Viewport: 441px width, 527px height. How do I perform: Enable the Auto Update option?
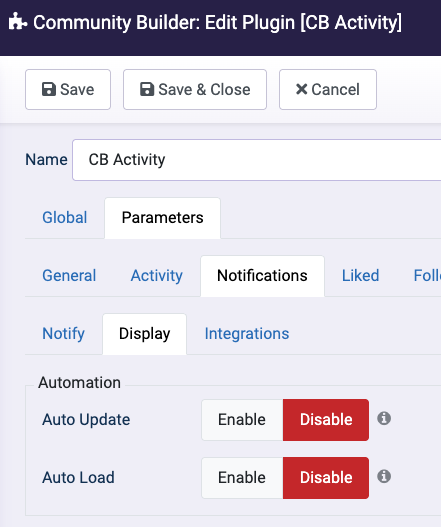[x=242, y=420]
